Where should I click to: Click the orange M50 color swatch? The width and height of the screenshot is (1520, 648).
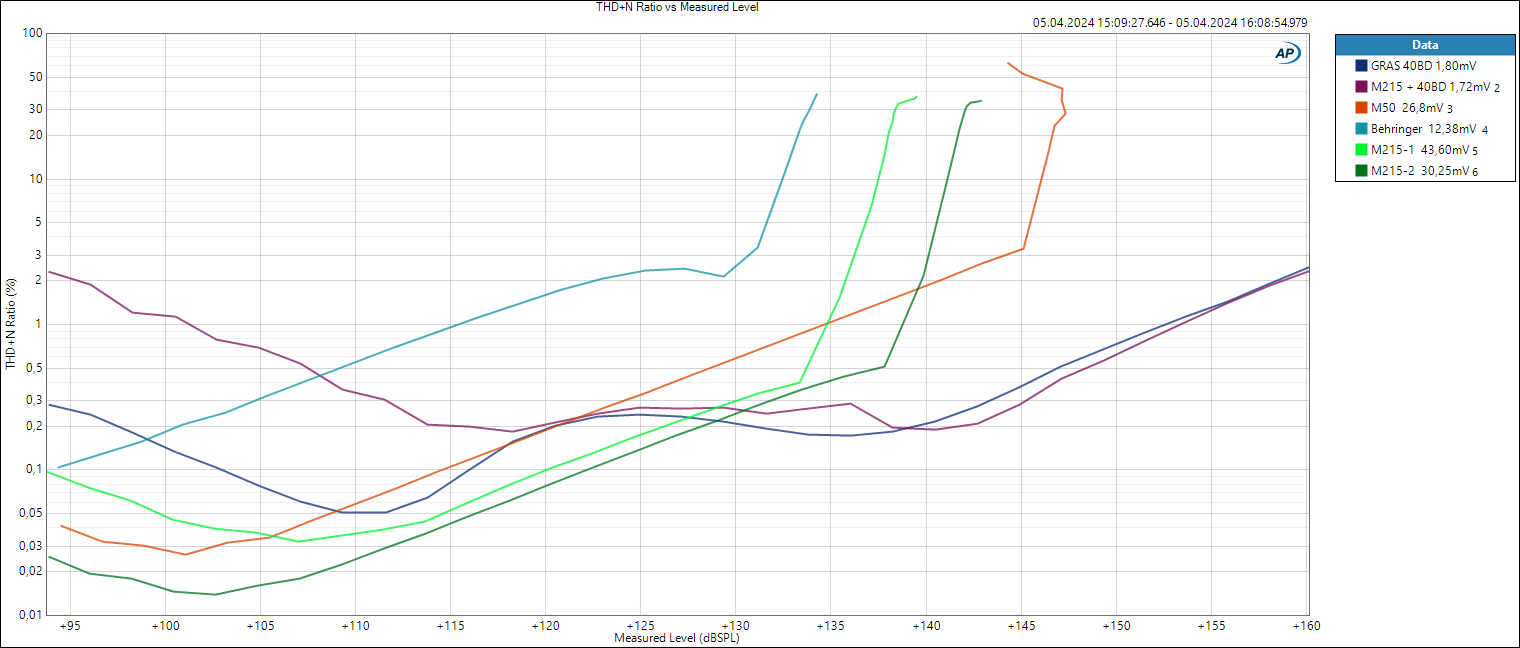click(x=1361, y=108)
